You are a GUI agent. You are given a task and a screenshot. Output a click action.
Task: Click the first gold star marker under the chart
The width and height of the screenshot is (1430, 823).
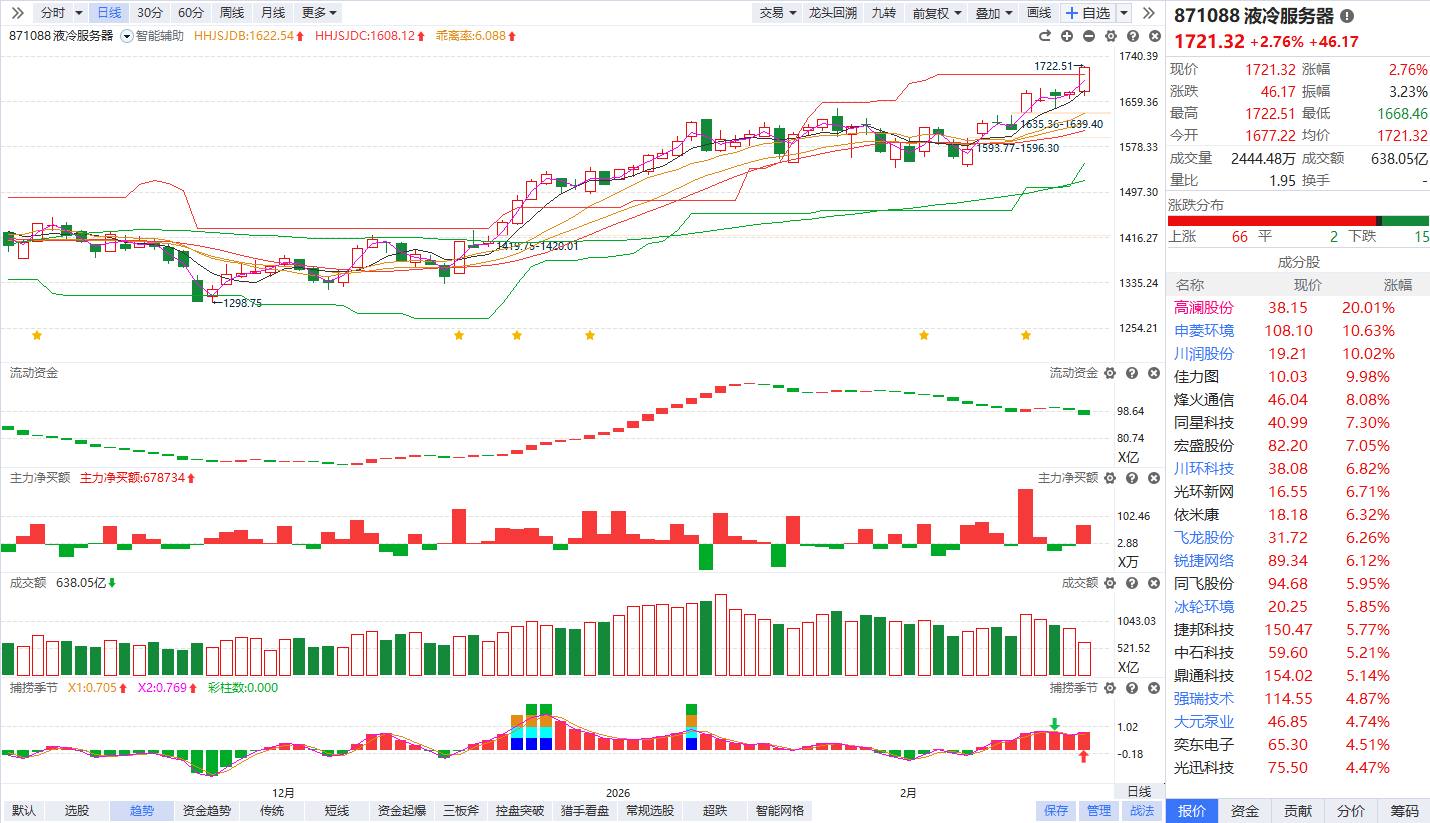[37, 334]
